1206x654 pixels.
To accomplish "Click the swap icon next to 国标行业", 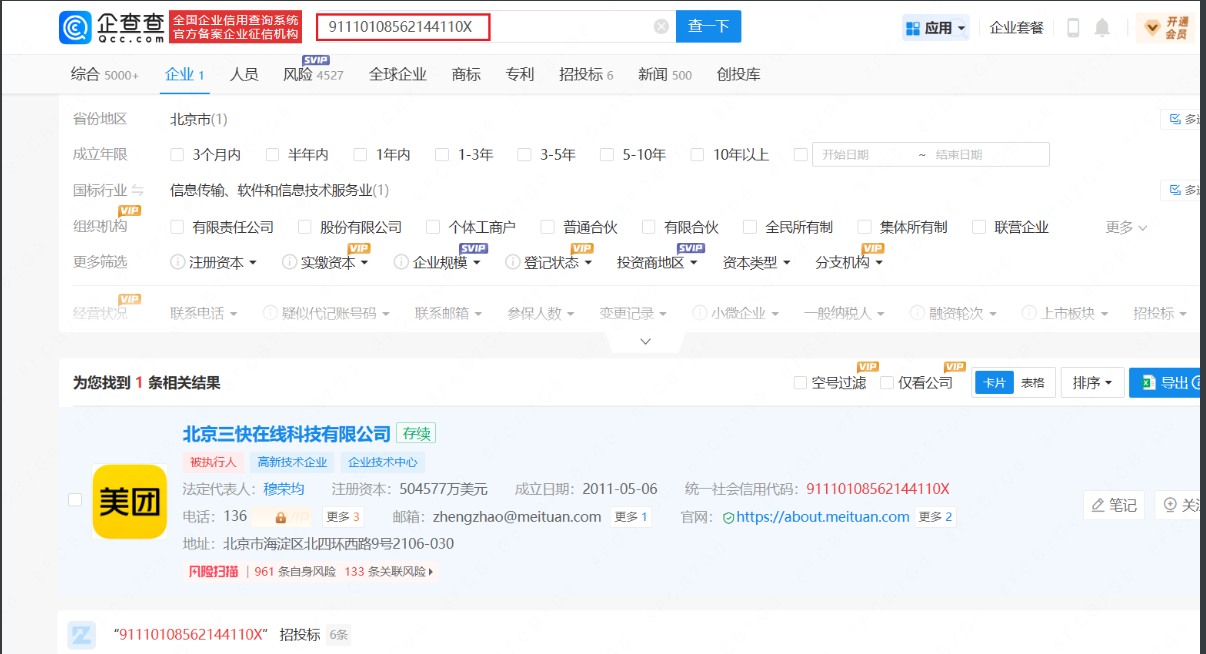I will click(x=138, y=190).
